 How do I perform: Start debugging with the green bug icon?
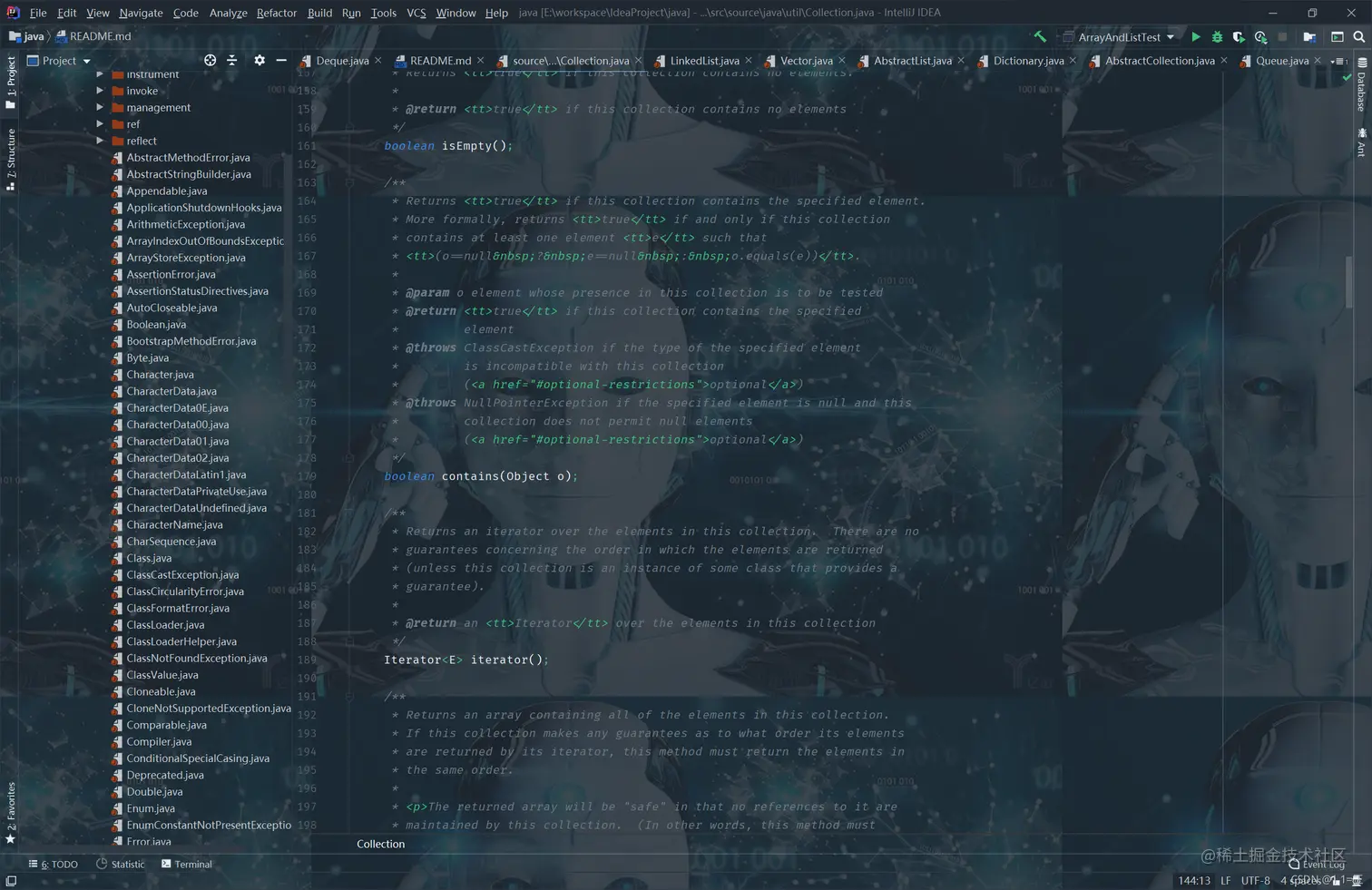[1217, 36]
